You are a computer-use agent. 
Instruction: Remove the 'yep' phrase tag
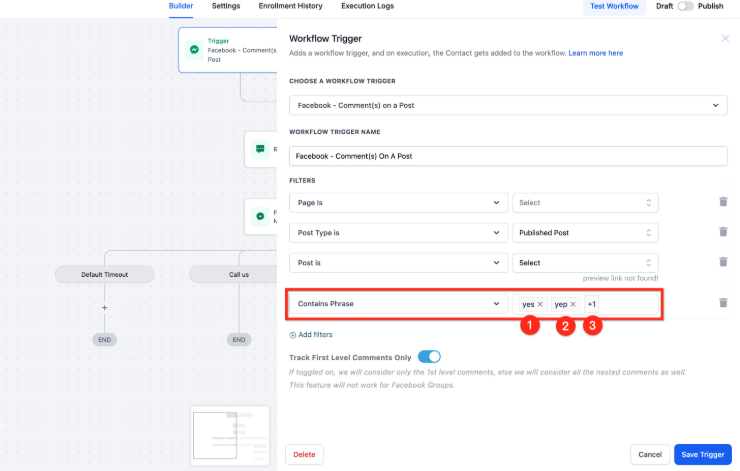pos(573,304)
